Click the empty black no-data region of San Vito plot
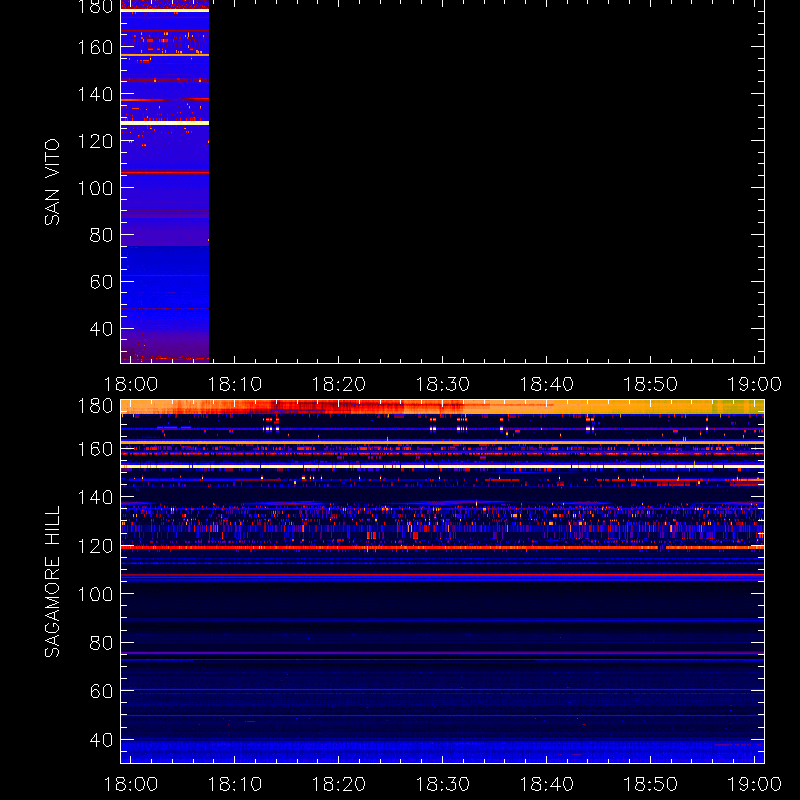The height and width of the screenshot is (800, 800). [486, 181]
